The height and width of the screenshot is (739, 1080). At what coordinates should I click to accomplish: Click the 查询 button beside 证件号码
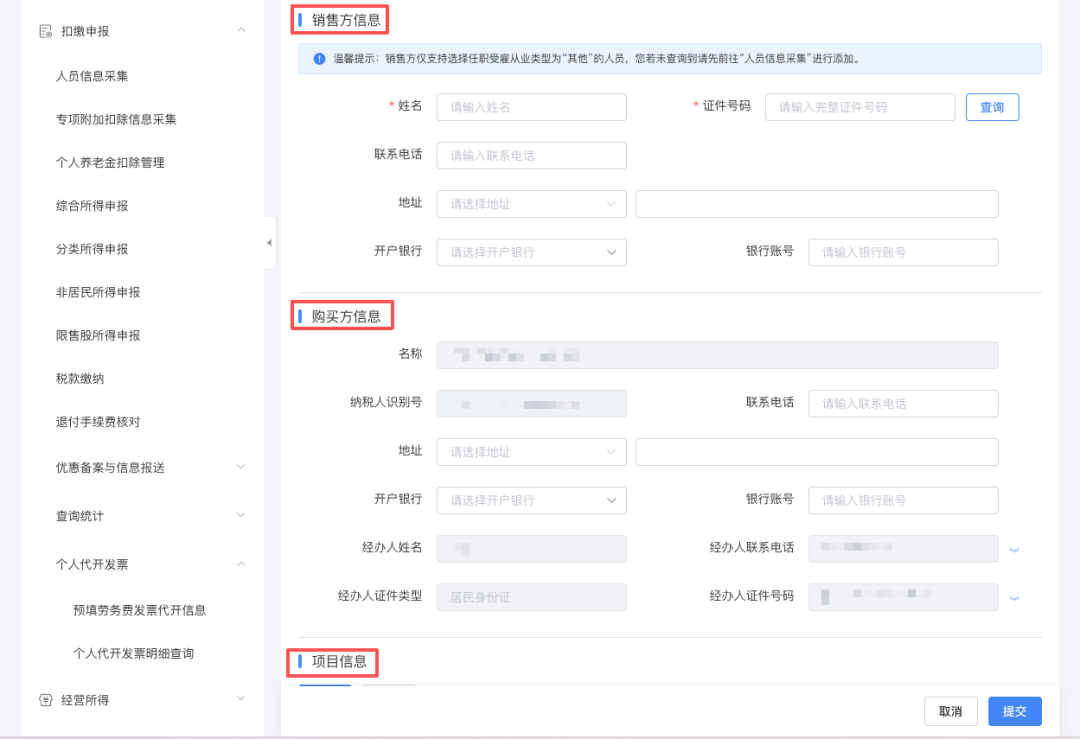(992, 107)
